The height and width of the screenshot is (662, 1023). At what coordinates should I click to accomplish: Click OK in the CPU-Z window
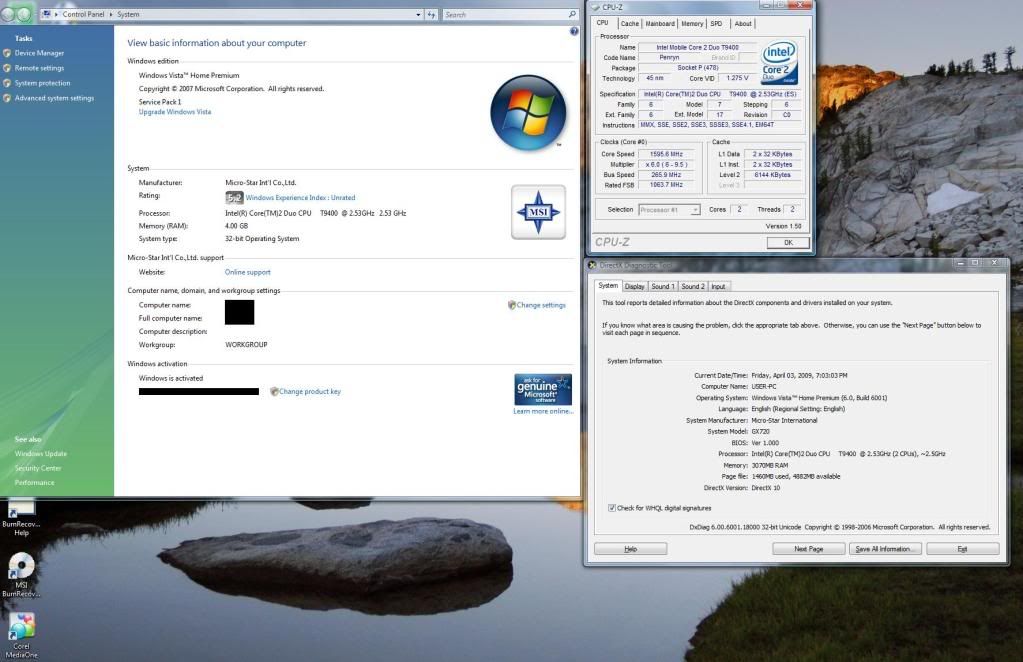click(788, 243)
